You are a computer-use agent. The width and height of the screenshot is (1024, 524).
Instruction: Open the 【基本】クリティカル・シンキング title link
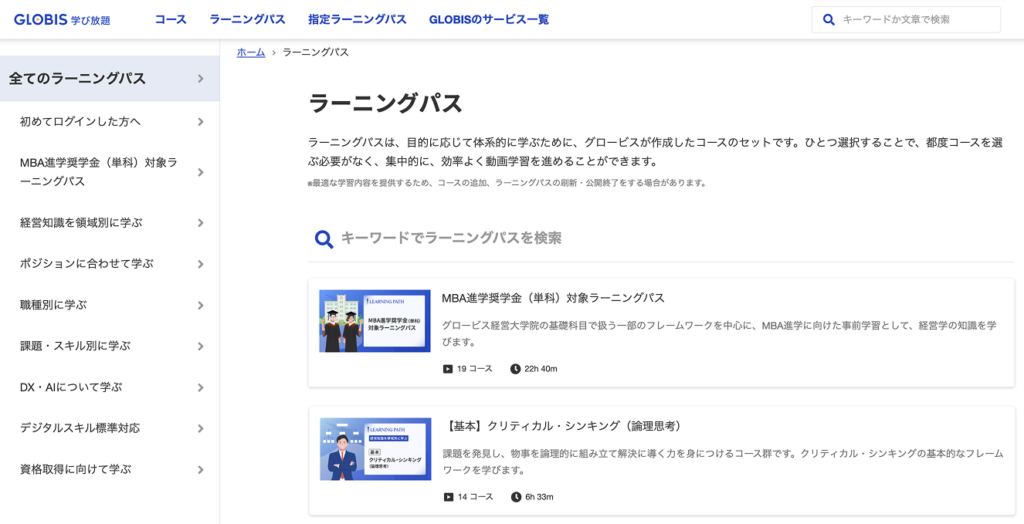[x=562, y=426]
